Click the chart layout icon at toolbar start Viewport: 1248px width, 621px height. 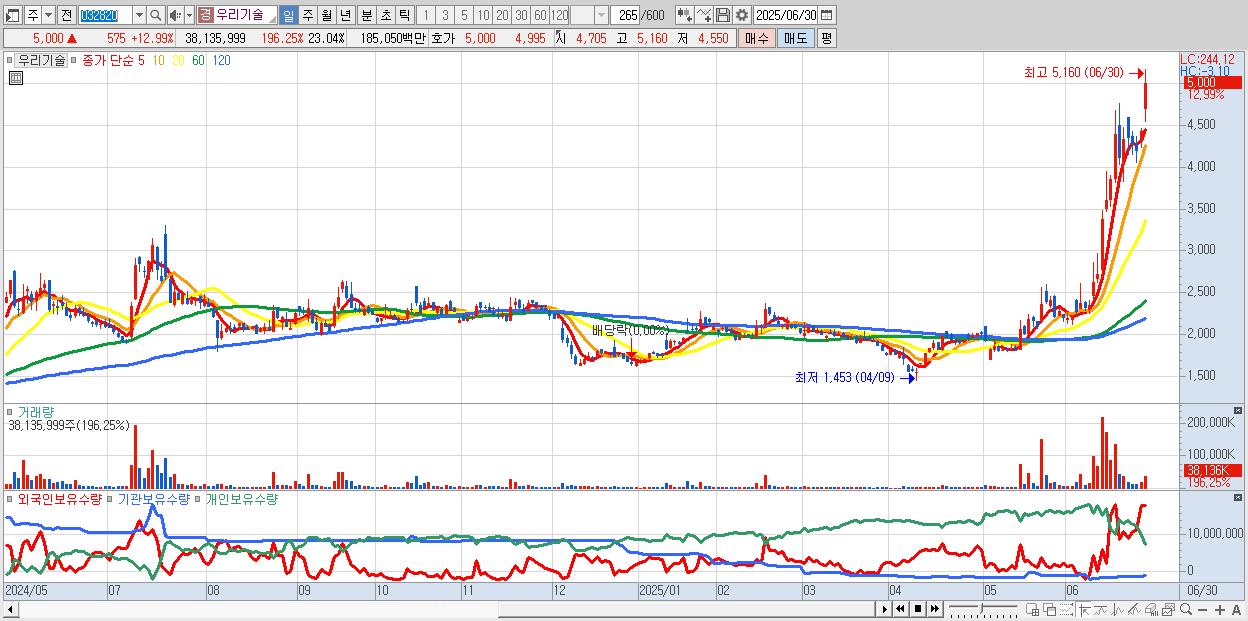tap(13, 15)
